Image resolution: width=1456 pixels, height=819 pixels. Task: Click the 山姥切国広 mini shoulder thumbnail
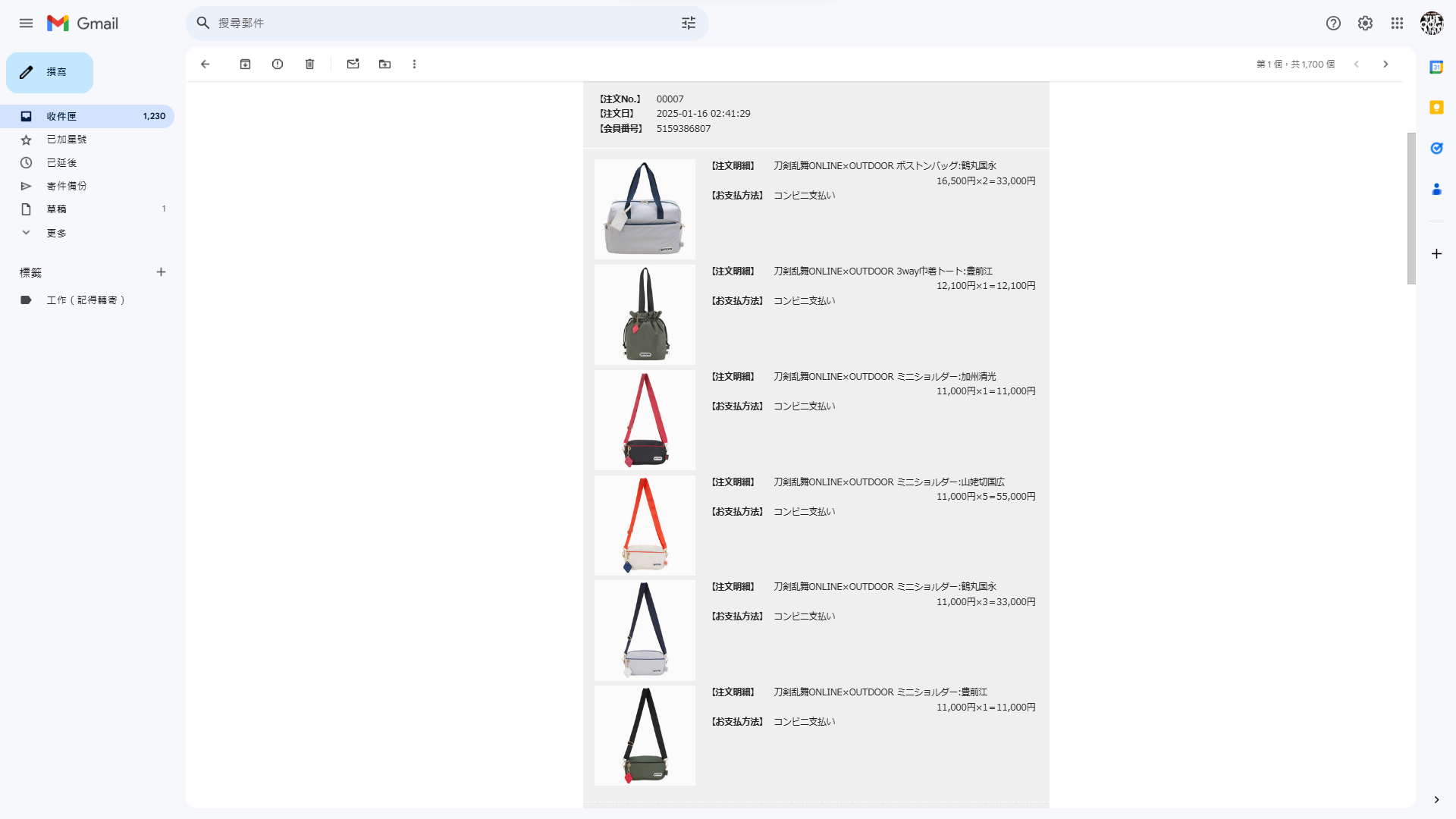pos(645,526)
